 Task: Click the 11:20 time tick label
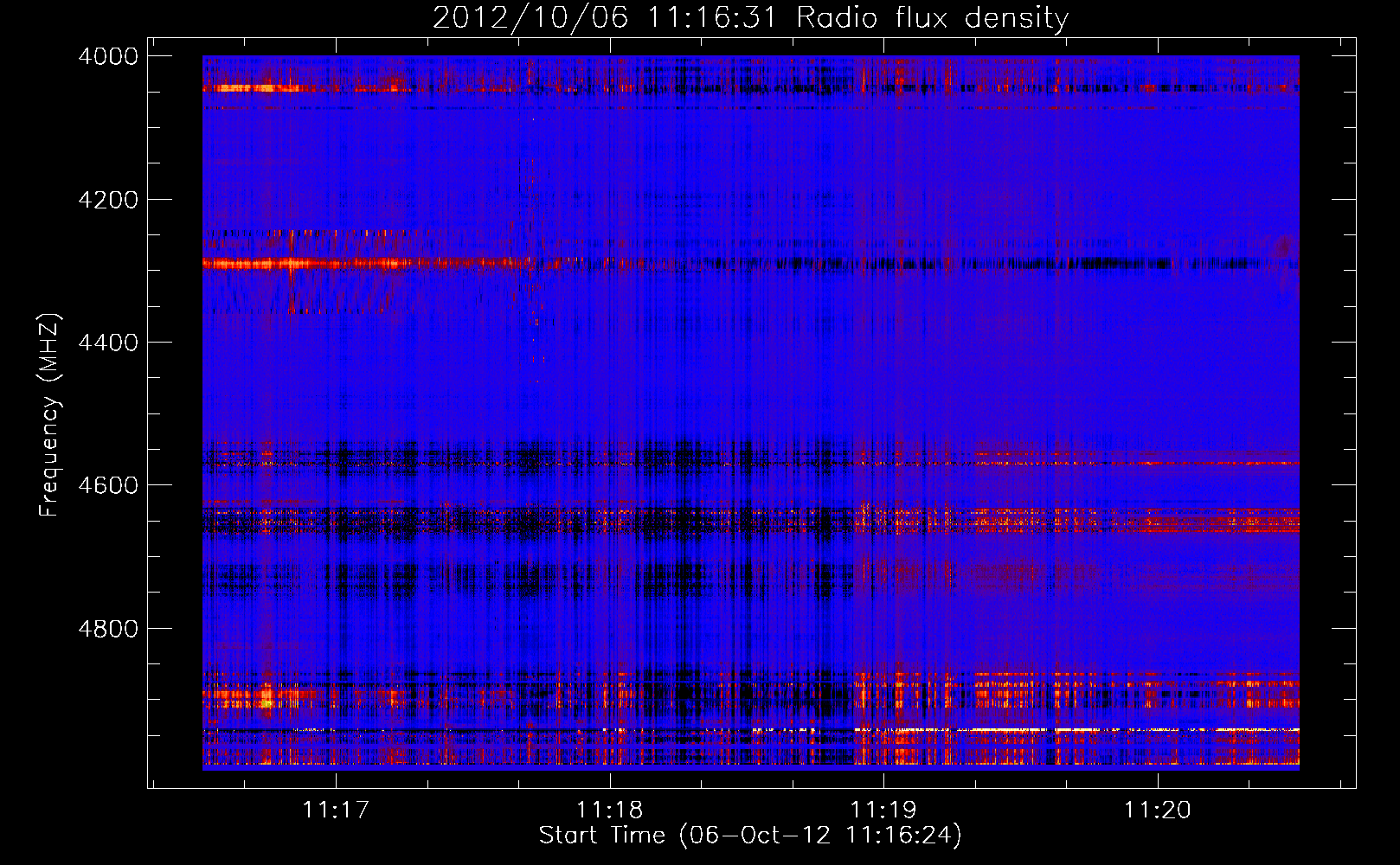coord(1158,811)
